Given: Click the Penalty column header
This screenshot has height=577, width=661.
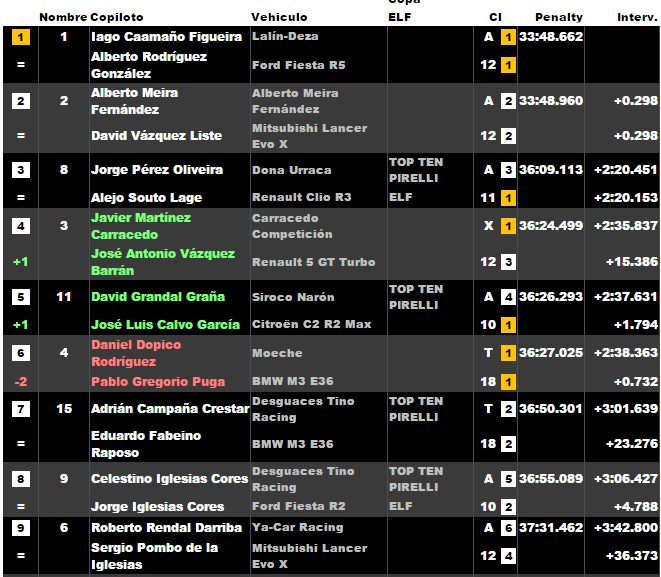Looking at the screenshot, I should coord(559,17).
